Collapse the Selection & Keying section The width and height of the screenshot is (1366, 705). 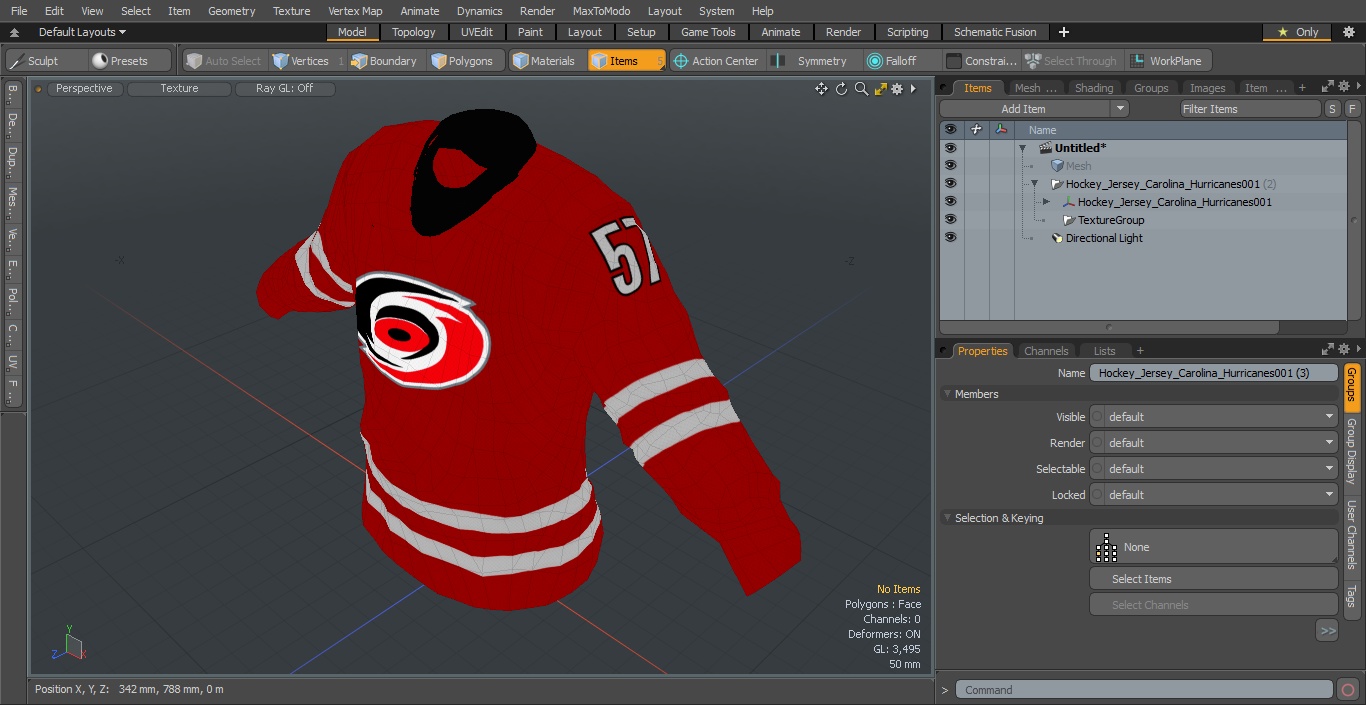tap(948, 518)
